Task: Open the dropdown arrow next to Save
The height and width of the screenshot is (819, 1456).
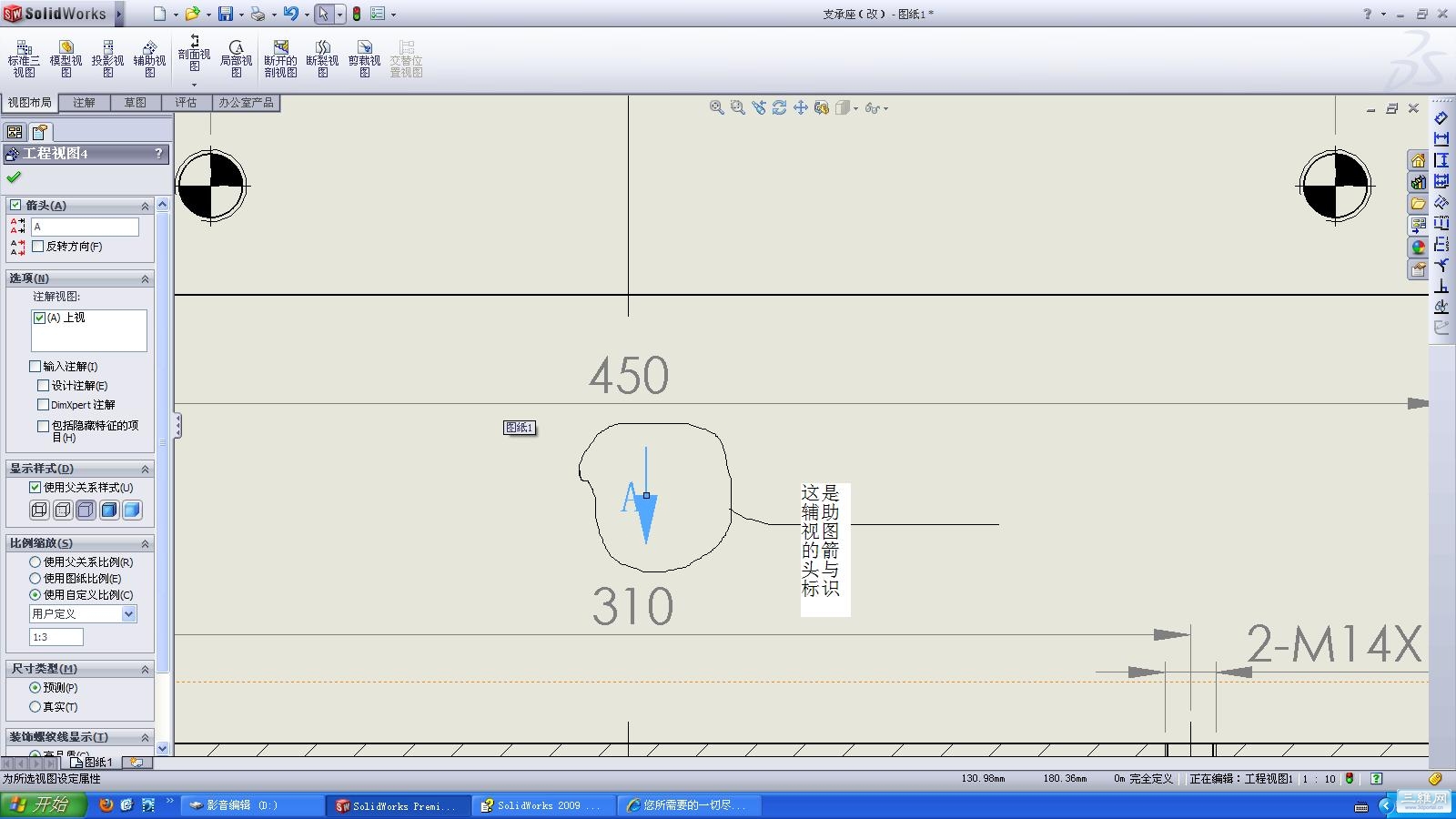Action: [240, 15]
